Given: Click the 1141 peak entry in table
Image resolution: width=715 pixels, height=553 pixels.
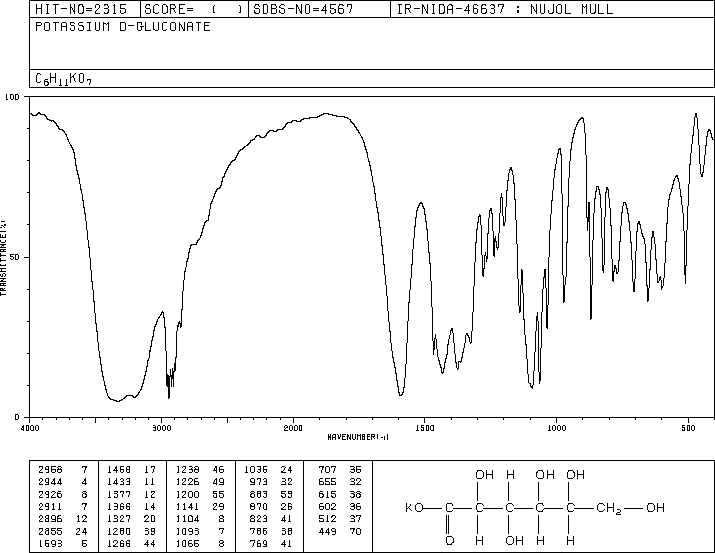Looking at the screenshot, I should tap(201, 506).
